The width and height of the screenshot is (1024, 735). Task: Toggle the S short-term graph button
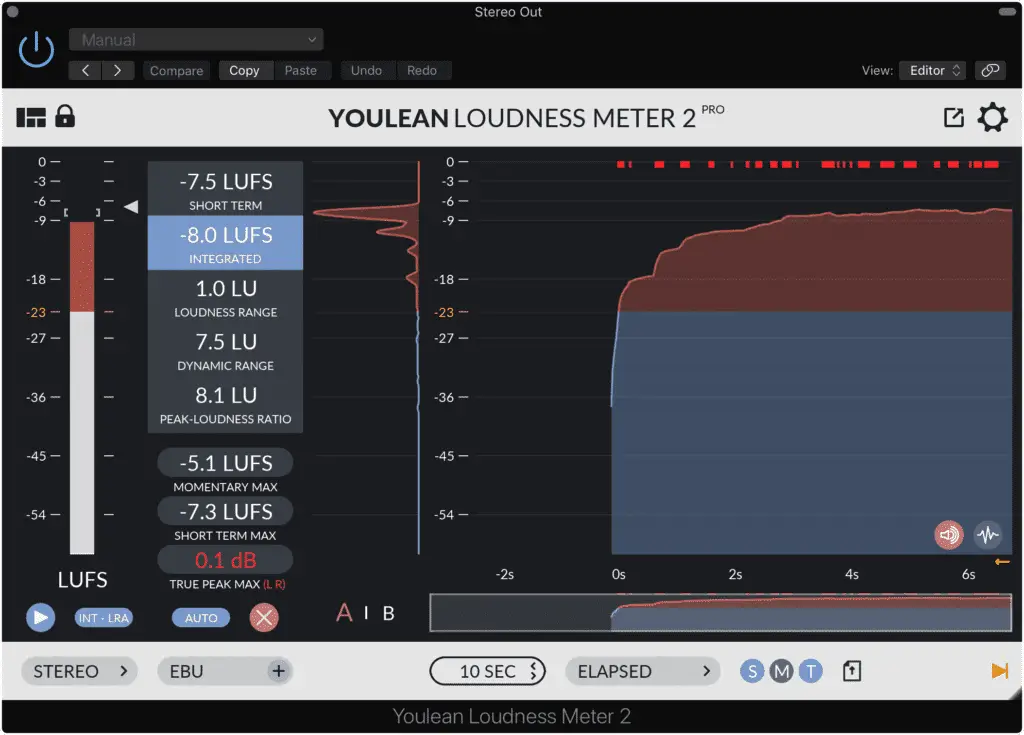752,671
